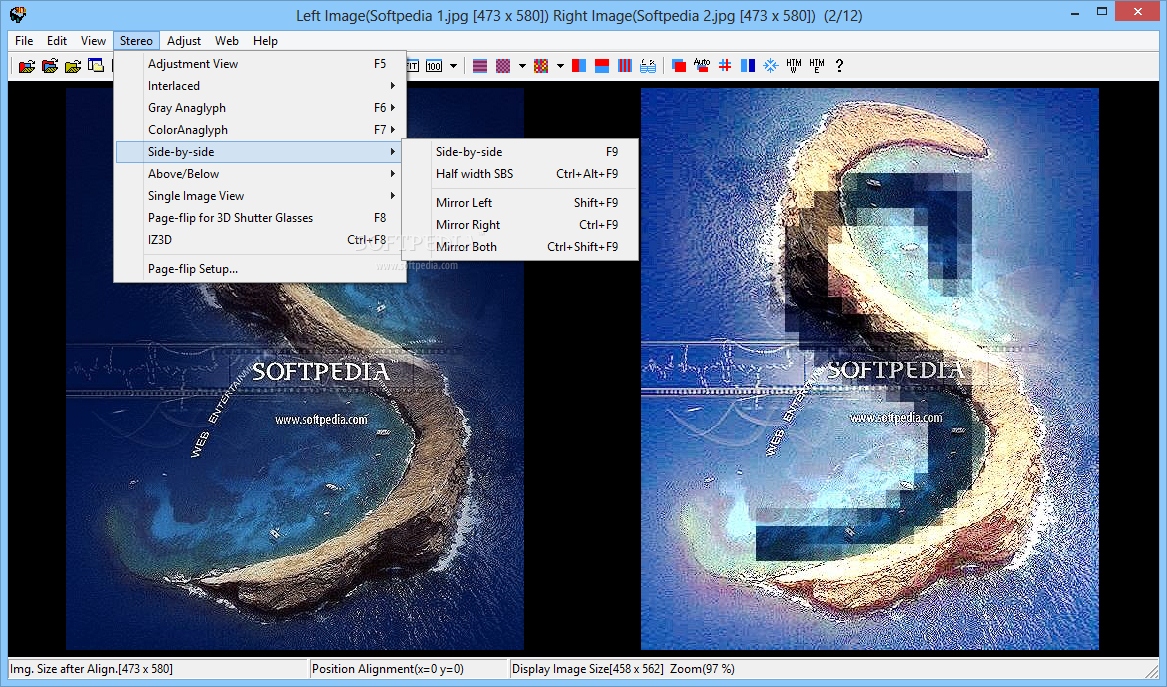Click the two blue panels toolbar icon
This screenshot has width=1167, height=687.
click(x=748, y=65)
